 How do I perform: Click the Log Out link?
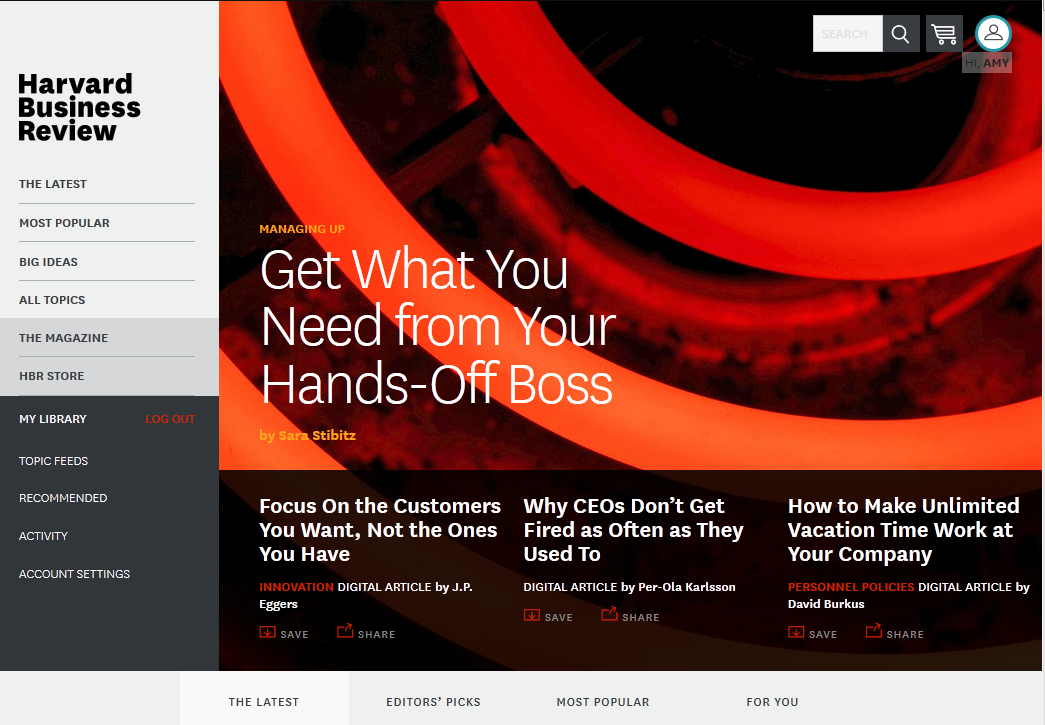click(170, 418)
